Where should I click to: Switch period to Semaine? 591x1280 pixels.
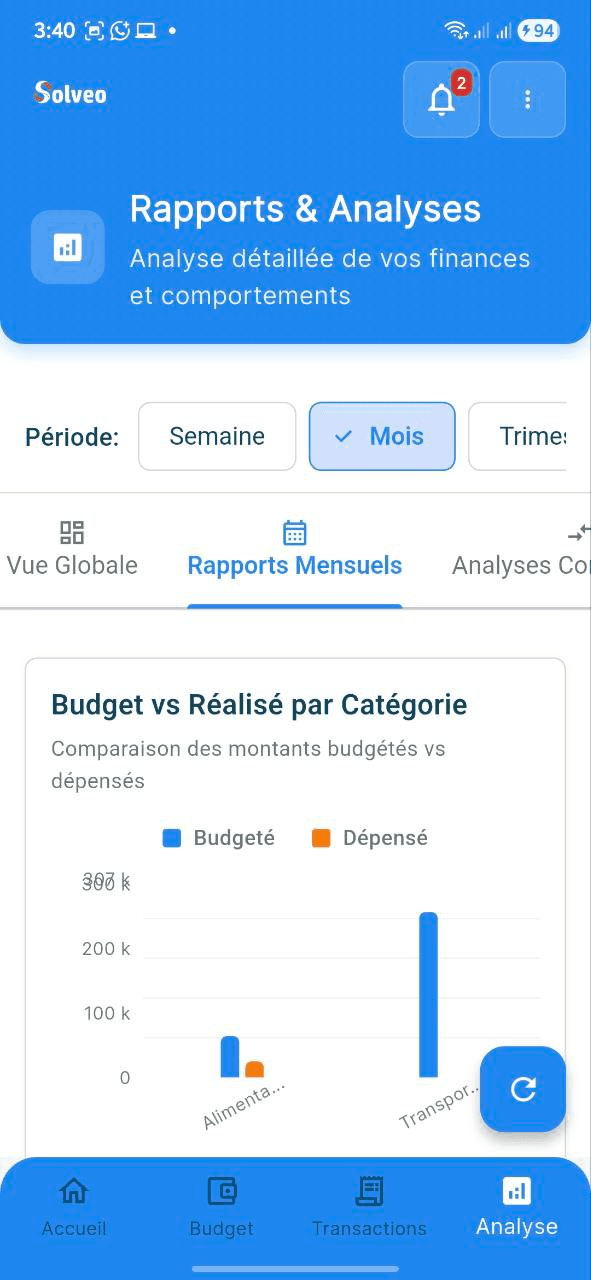(217, 436)
